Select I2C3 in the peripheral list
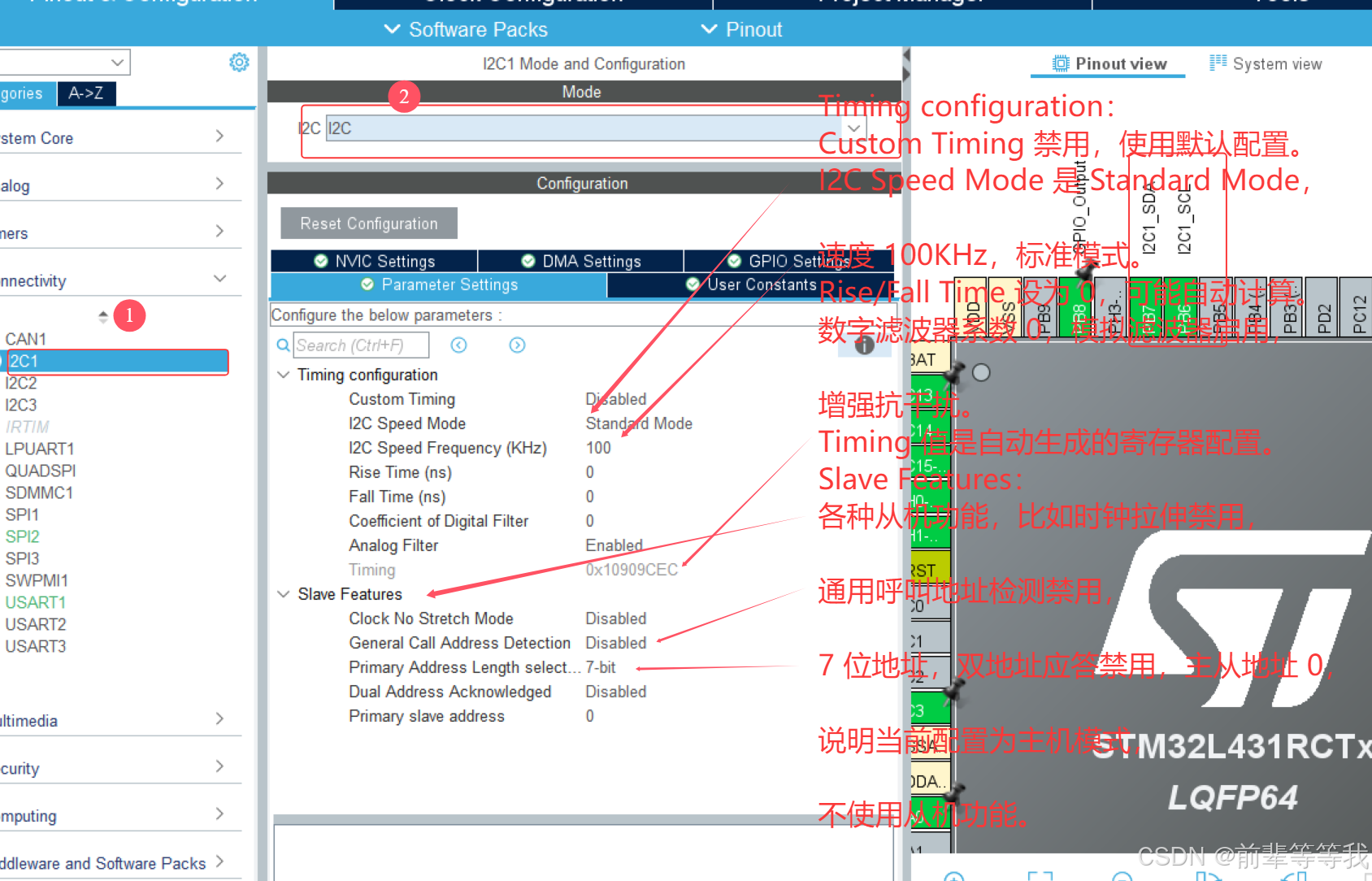 21,405
